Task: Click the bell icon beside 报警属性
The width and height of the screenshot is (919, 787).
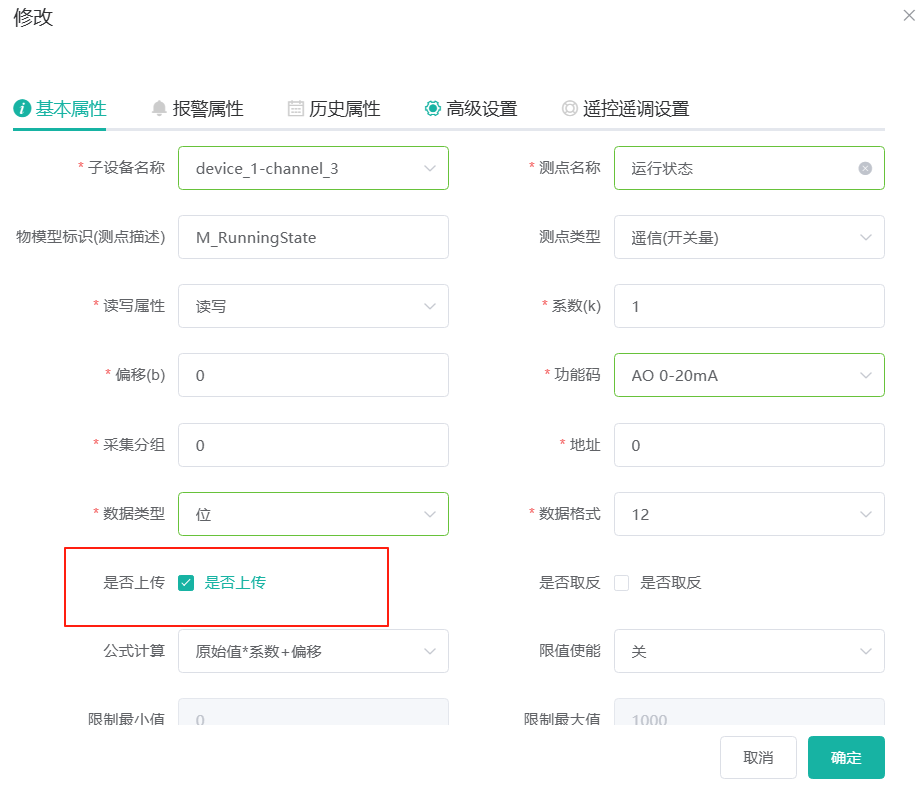Action: 159,109
